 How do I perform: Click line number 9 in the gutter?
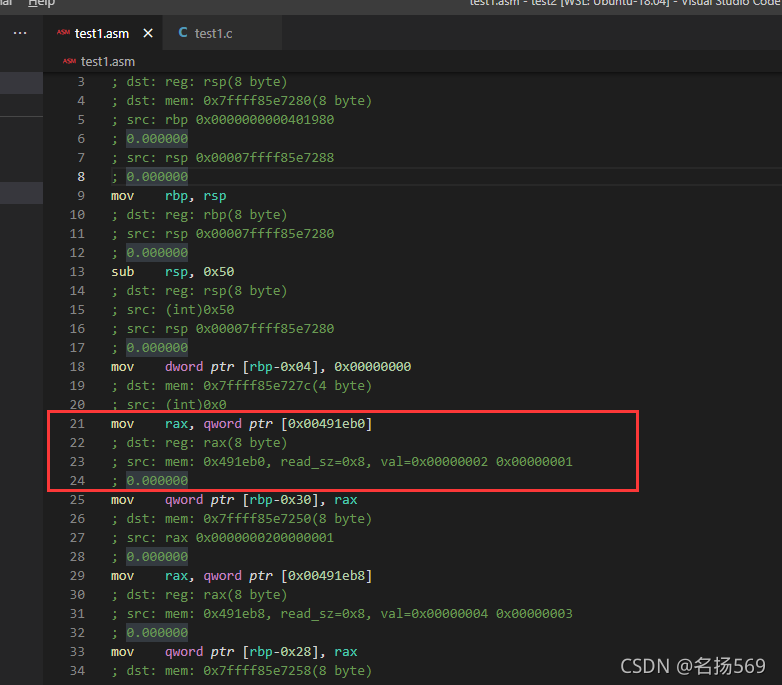click(x=81, y=196)
